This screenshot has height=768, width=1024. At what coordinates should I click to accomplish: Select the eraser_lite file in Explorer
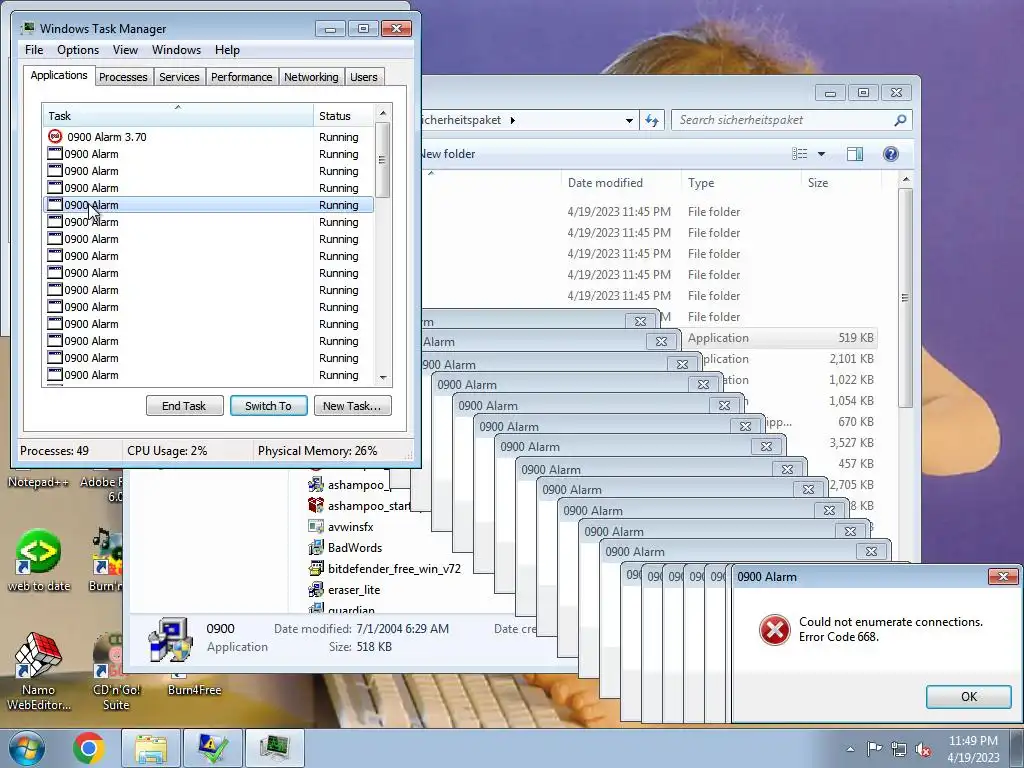[x=354, y=589]
